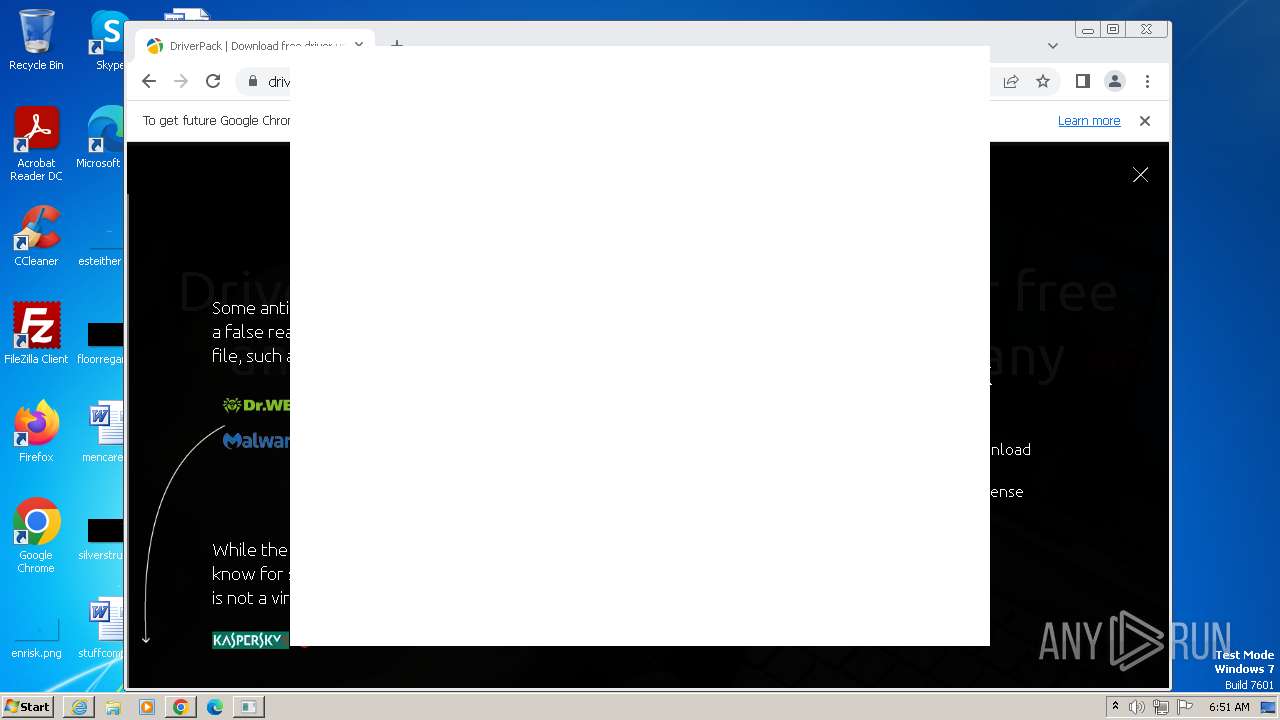
Task: Go back using Chrome's back arrow
Action: (x=149, y=82)
